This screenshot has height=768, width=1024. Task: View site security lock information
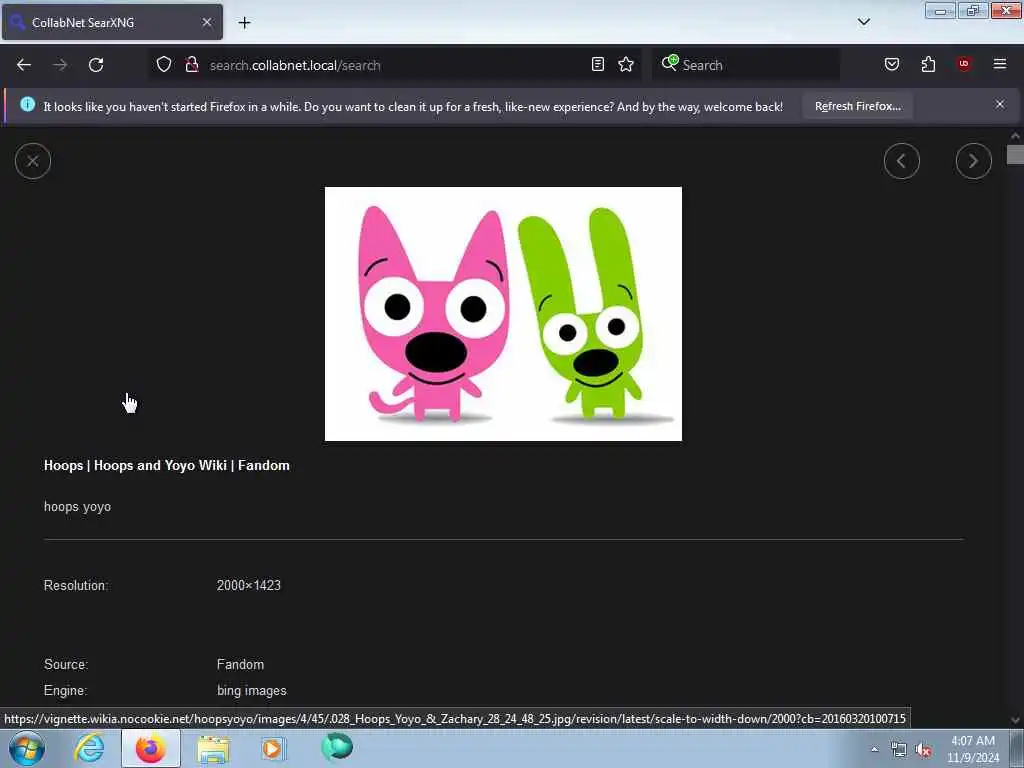(191, 65)
